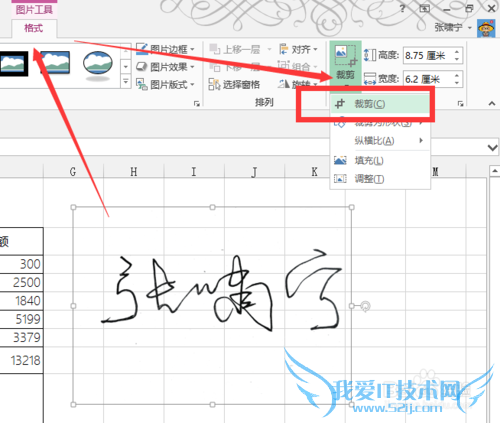Click the cell containing 5199
Image resolution: width=500 pixels, height=423 pixels.
point(21,319)
